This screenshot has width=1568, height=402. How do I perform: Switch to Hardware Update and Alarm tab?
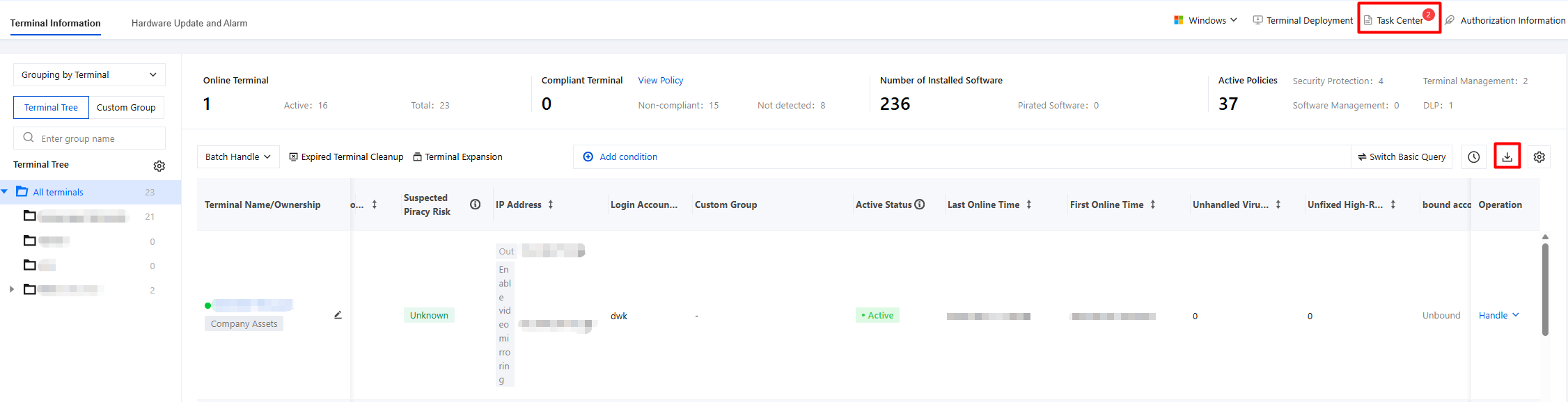189,23
